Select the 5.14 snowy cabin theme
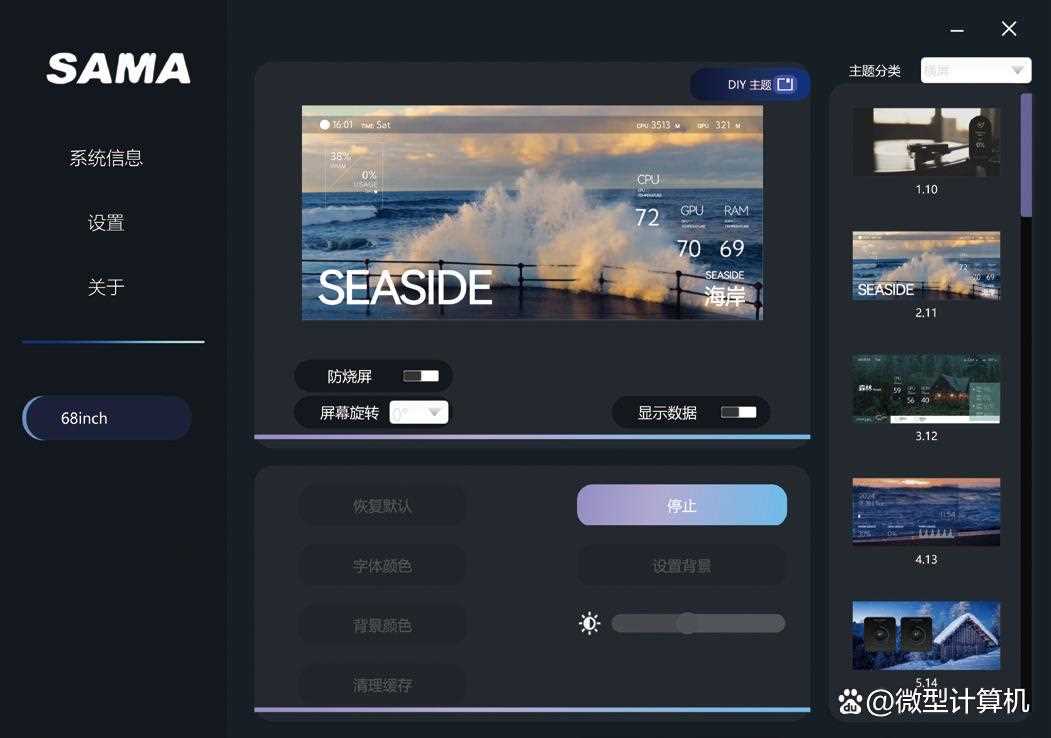This screenshot has height=738, width=1051. [x=926, y=635]
